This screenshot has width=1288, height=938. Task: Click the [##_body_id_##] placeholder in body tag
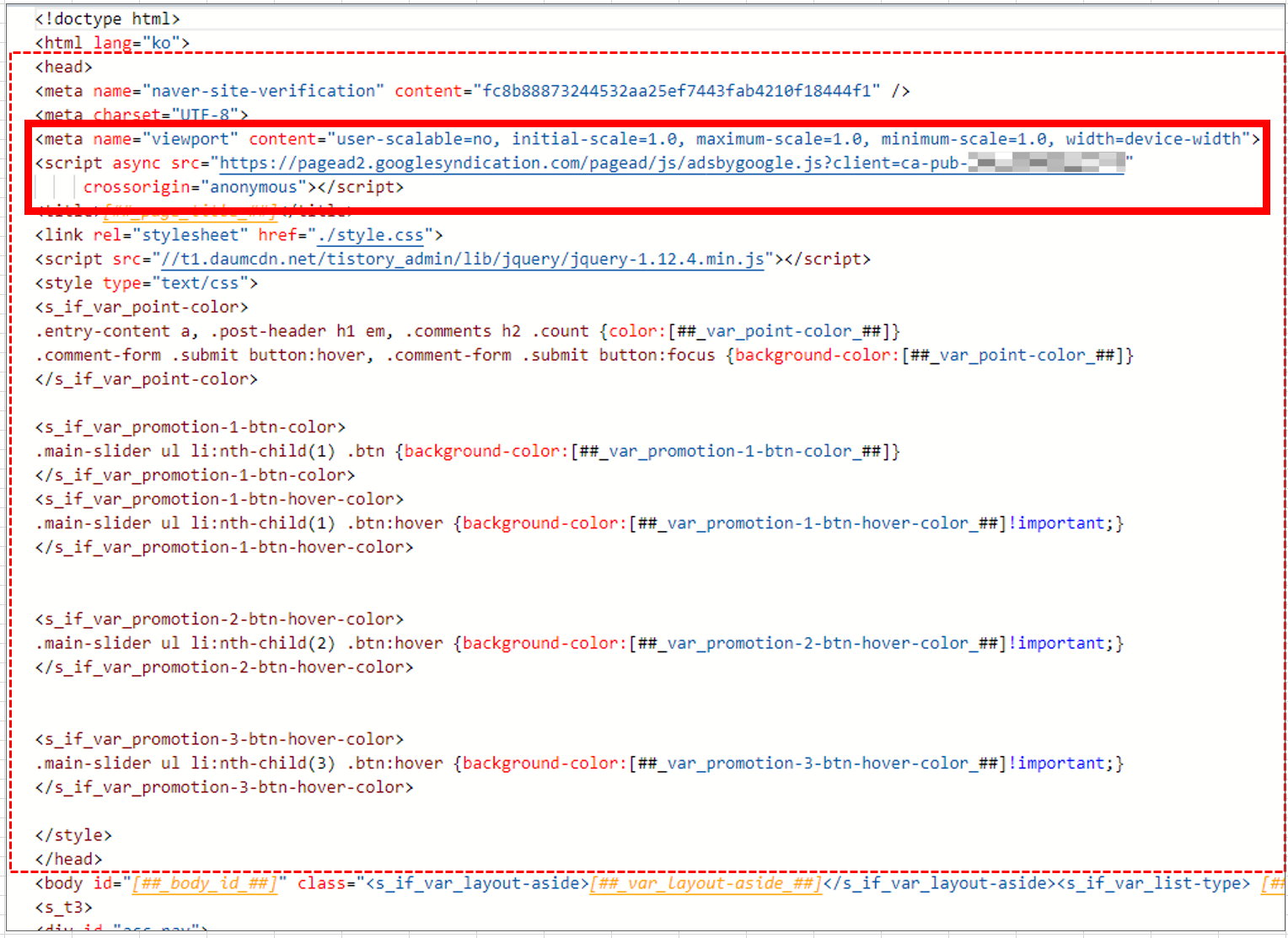205,884
